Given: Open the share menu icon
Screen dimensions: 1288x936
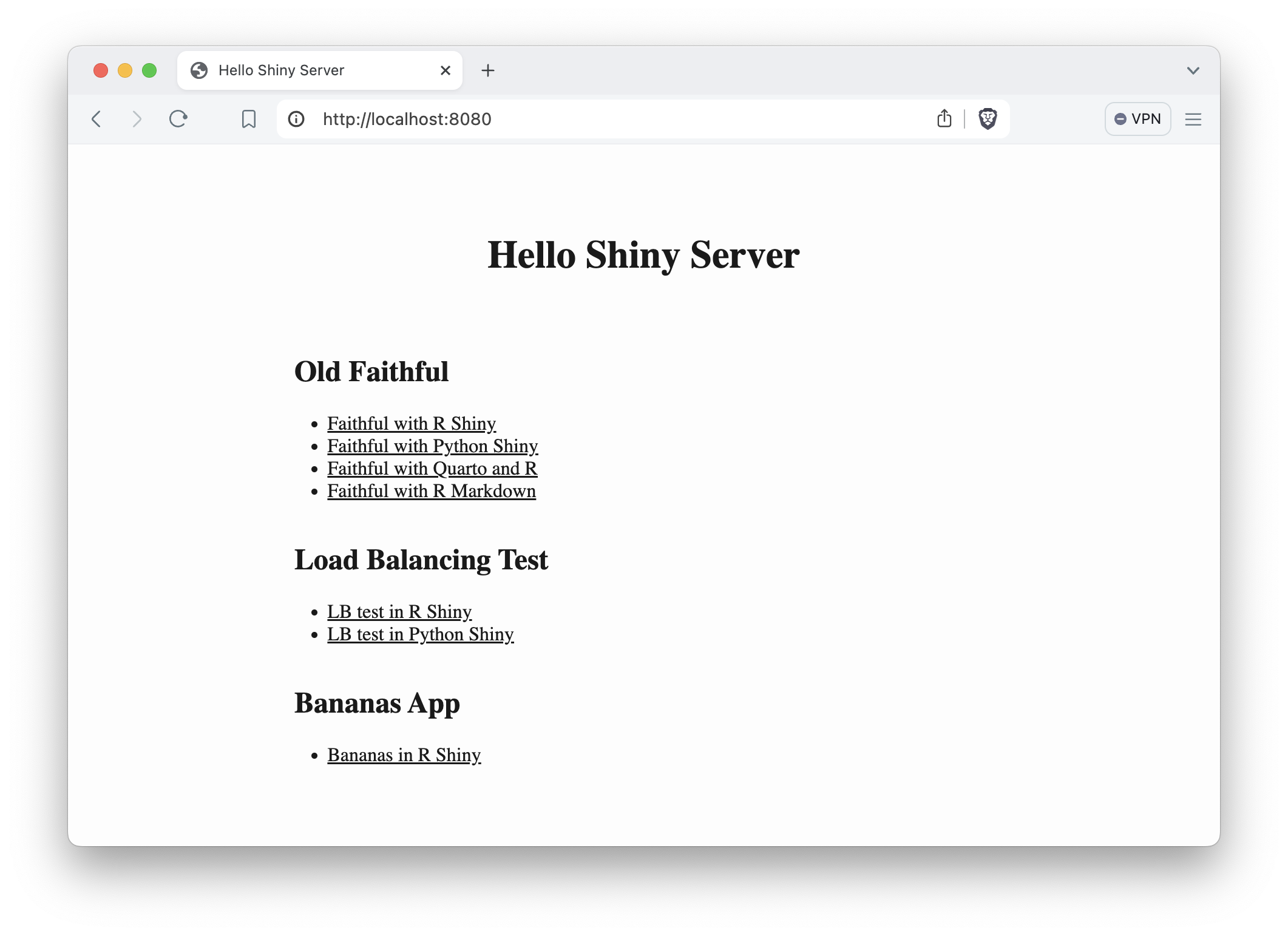Looking at the screenshot, I should [x=944, y=119].
